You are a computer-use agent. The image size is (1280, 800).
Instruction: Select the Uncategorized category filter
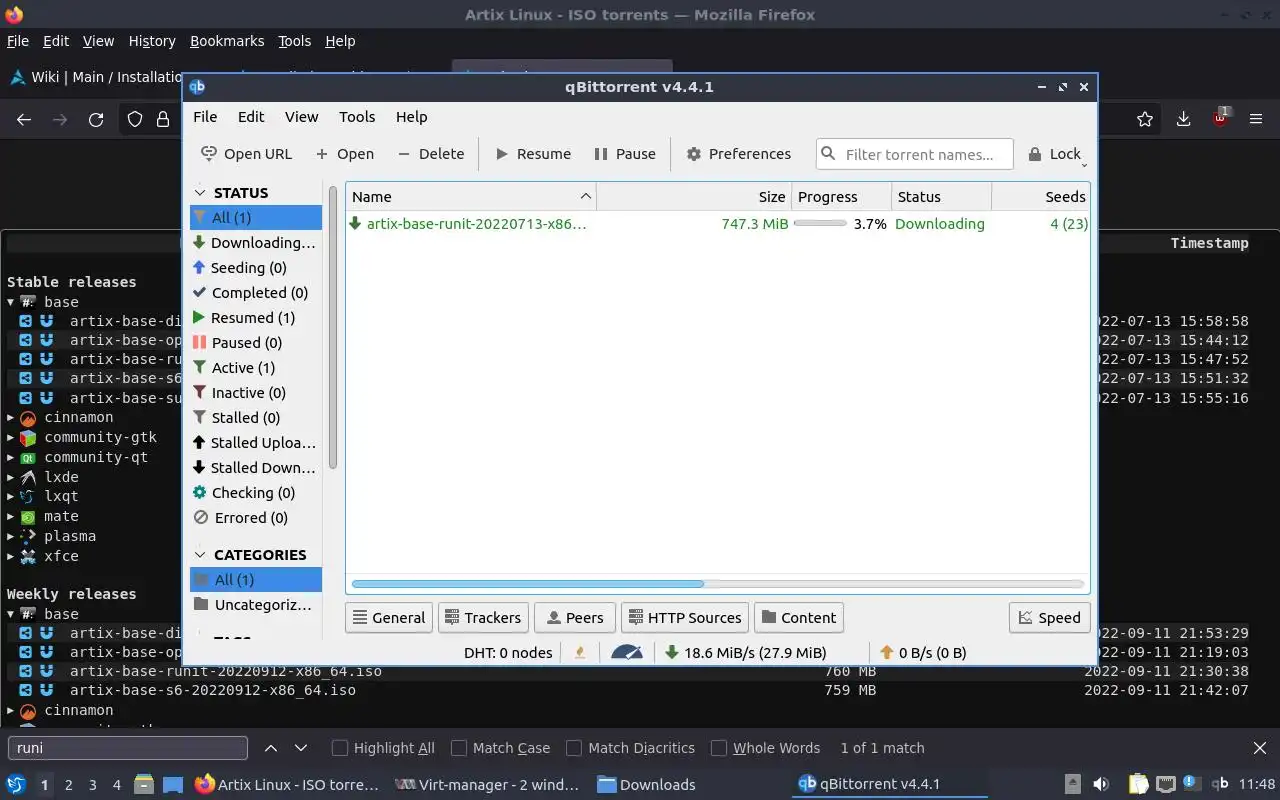pyautogui.click(x=256, y=605)
